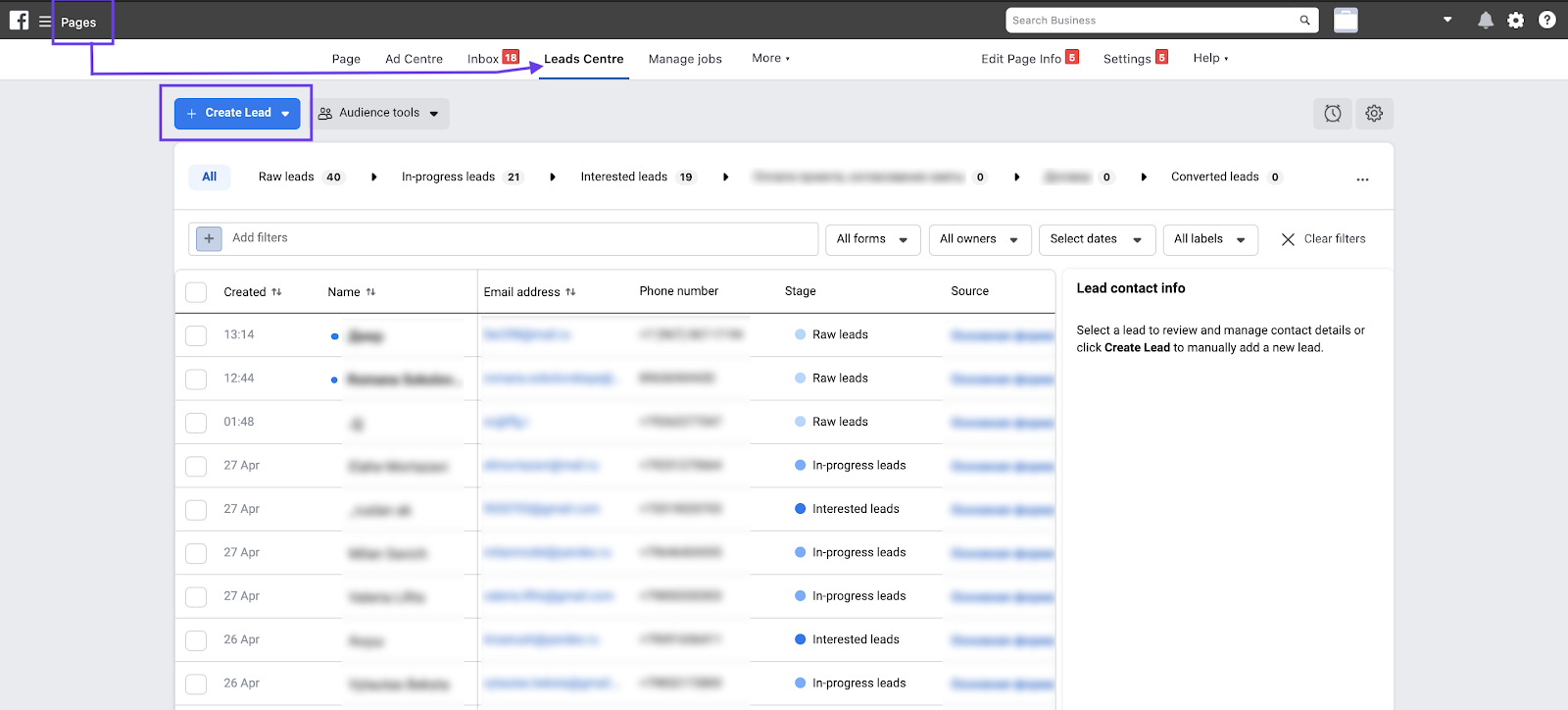
Task: Click the Facebook logo icon
Action: [x=19, y=21]
